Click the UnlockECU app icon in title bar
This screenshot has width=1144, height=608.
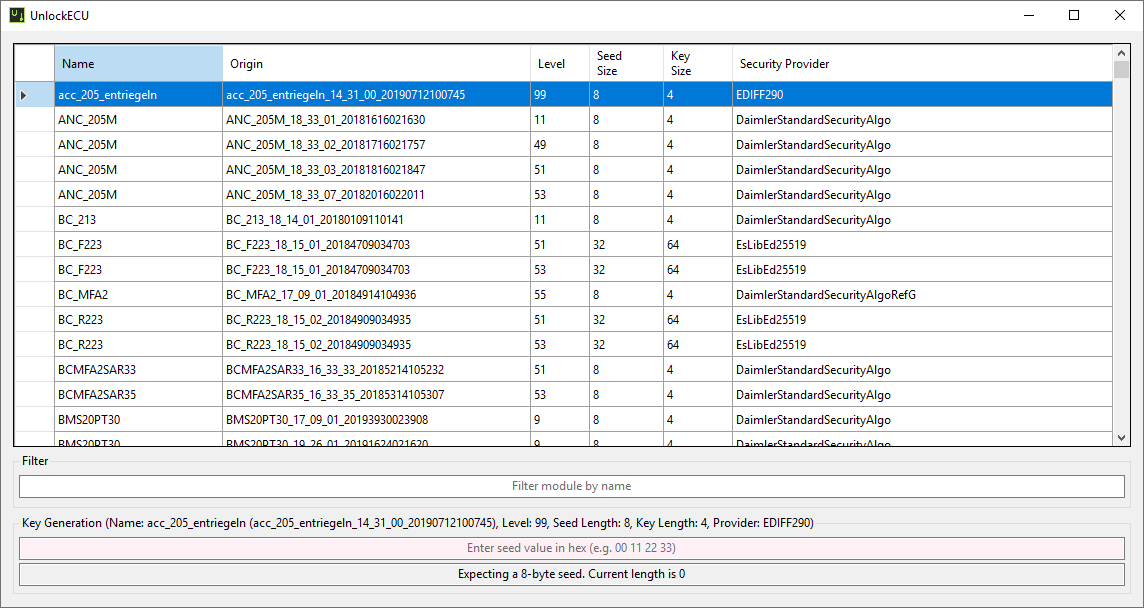click(x=16, y=15)
